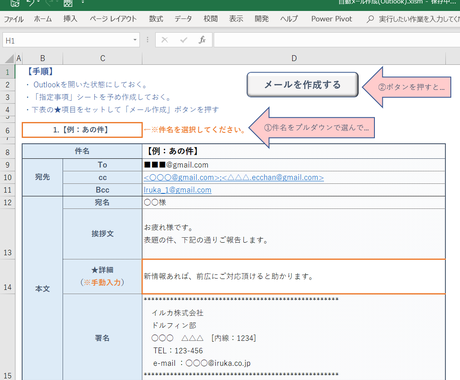Switch to the 挿入 ribbon tab
This screenshot has height=380, width=460.
pyautogui.click(x=70, y=19)
